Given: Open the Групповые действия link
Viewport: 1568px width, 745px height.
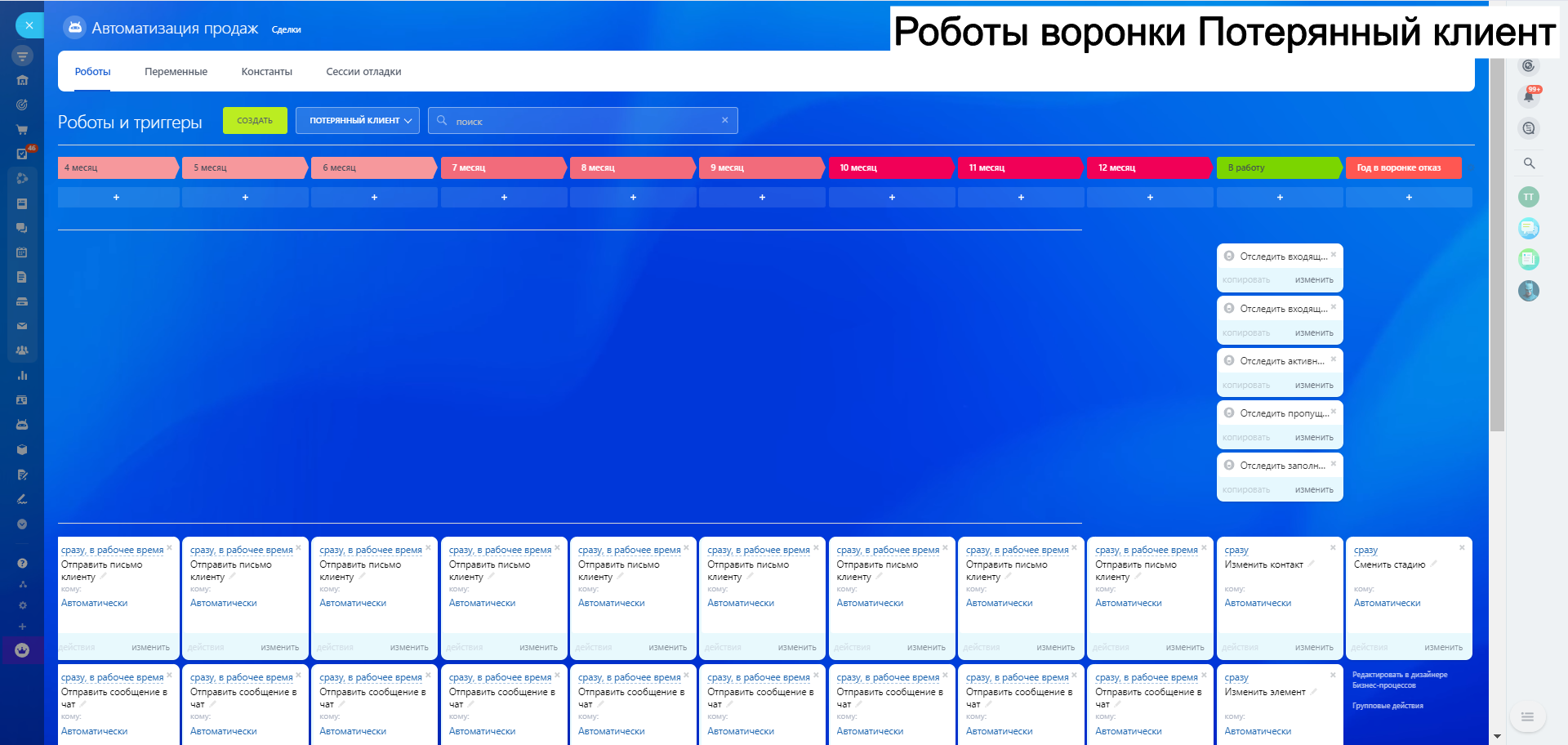Looking at the screenshot, I should coord(1388,706).
